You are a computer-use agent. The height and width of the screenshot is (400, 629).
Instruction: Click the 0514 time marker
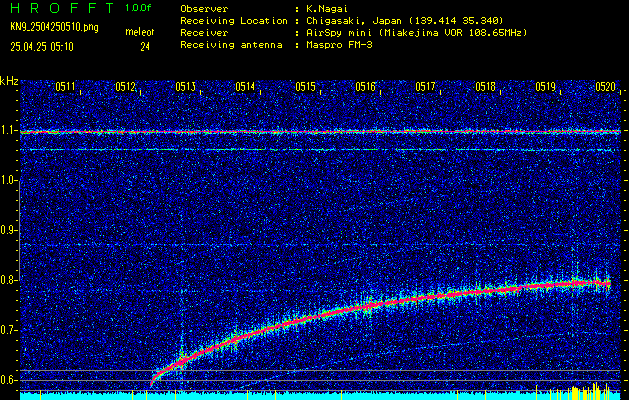245,86
